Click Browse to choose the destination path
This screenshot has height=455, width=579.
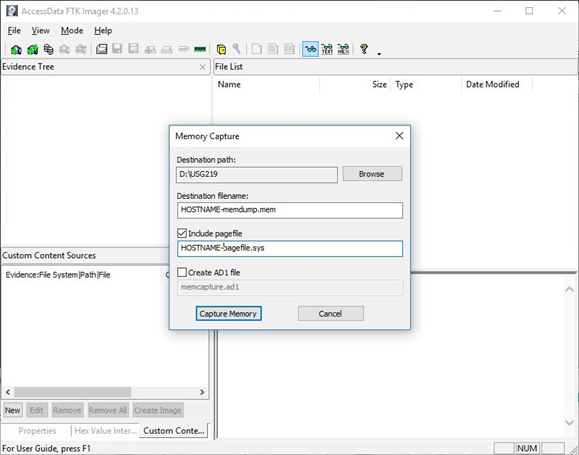tap(372, 174)
